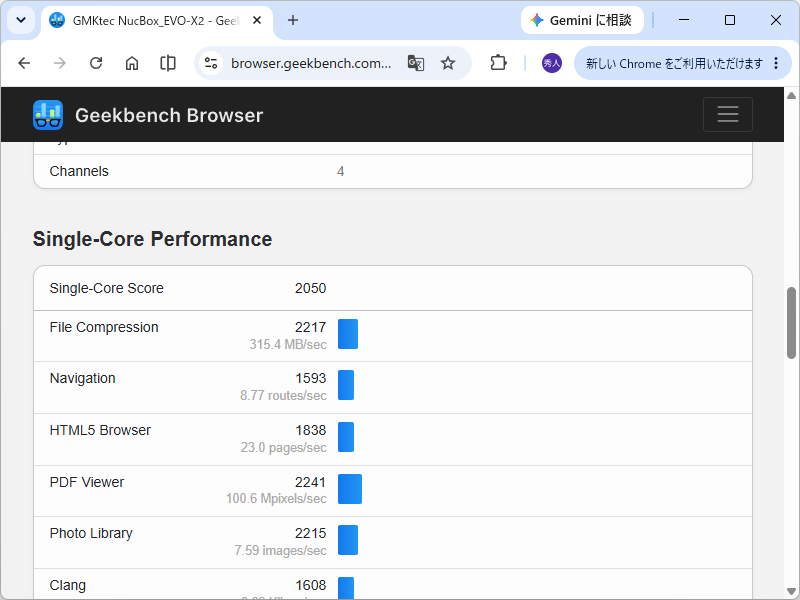Screen dimensions: 800x600
Task: Close the GMKtec NucBox tab
Action: coord(257,20)
